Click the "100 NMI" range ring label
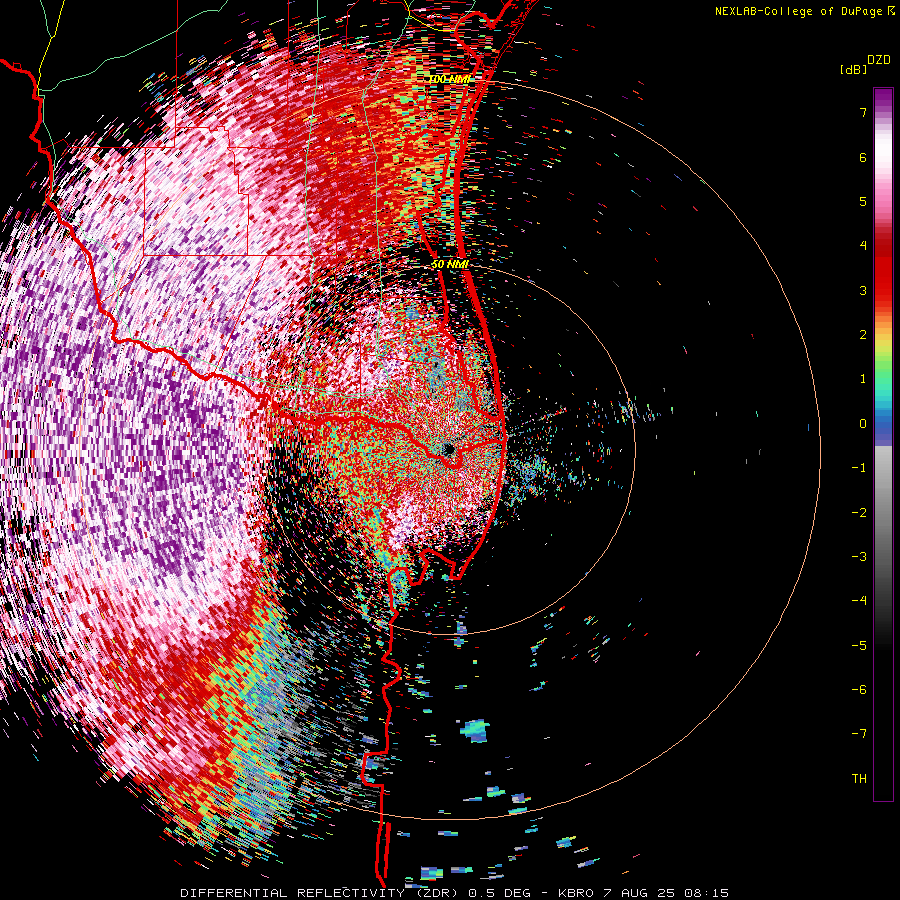The image size is (900, 900). pos(449,79)
